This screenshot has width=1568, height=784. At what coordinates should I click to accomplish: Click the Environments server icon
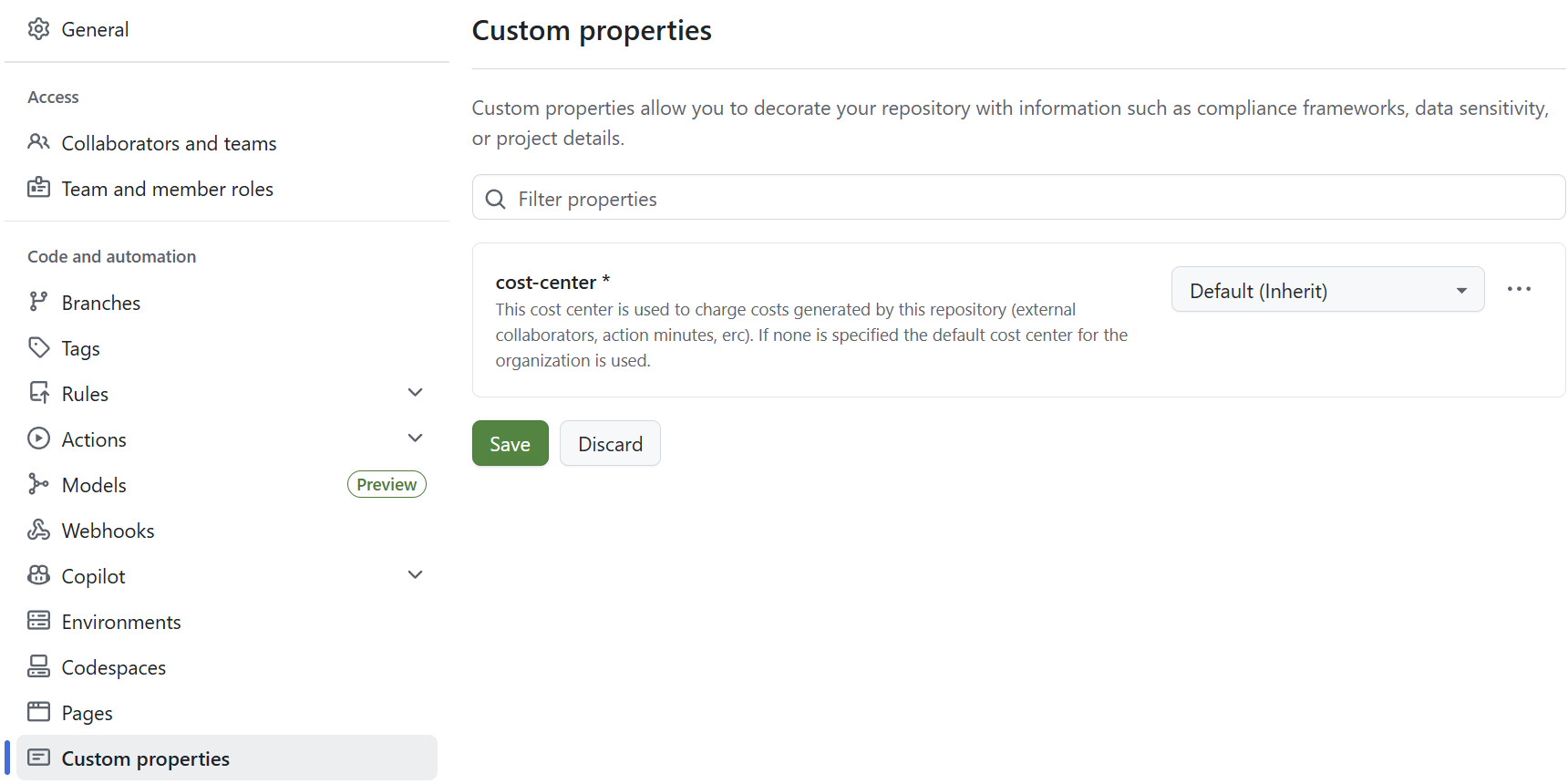(x=38, y=621)
